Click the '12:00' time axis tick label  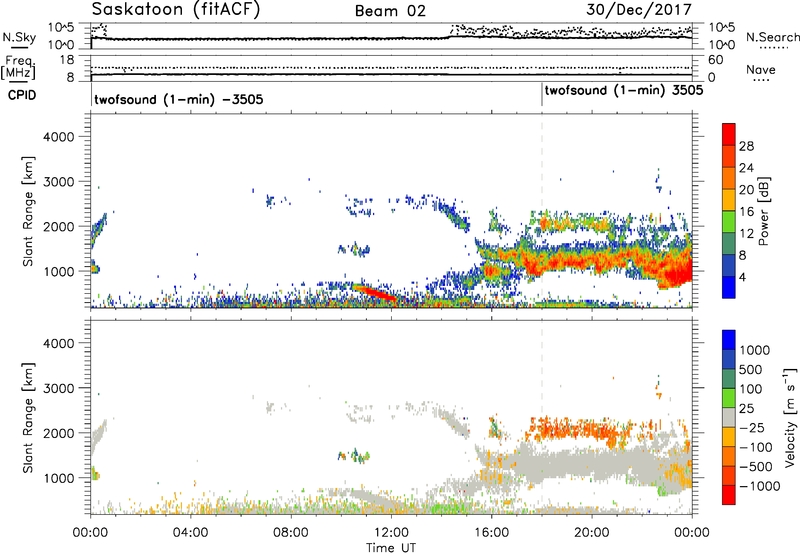pos(391,533)
